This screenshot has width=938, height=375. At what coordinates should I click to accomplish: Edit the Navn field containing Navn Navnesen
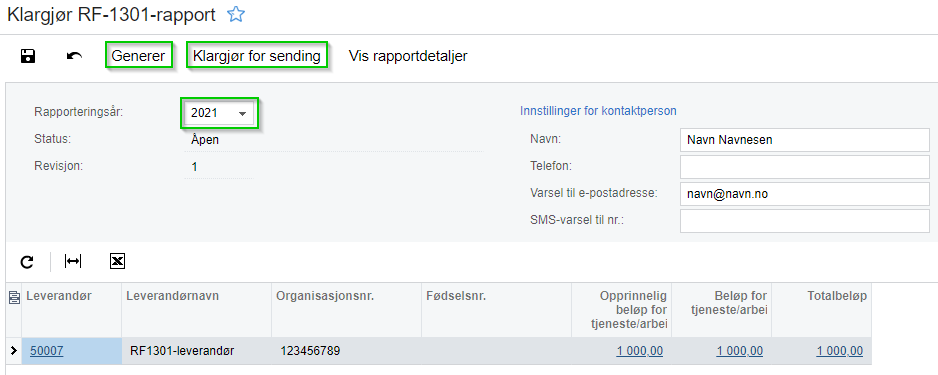pos(805,140)
